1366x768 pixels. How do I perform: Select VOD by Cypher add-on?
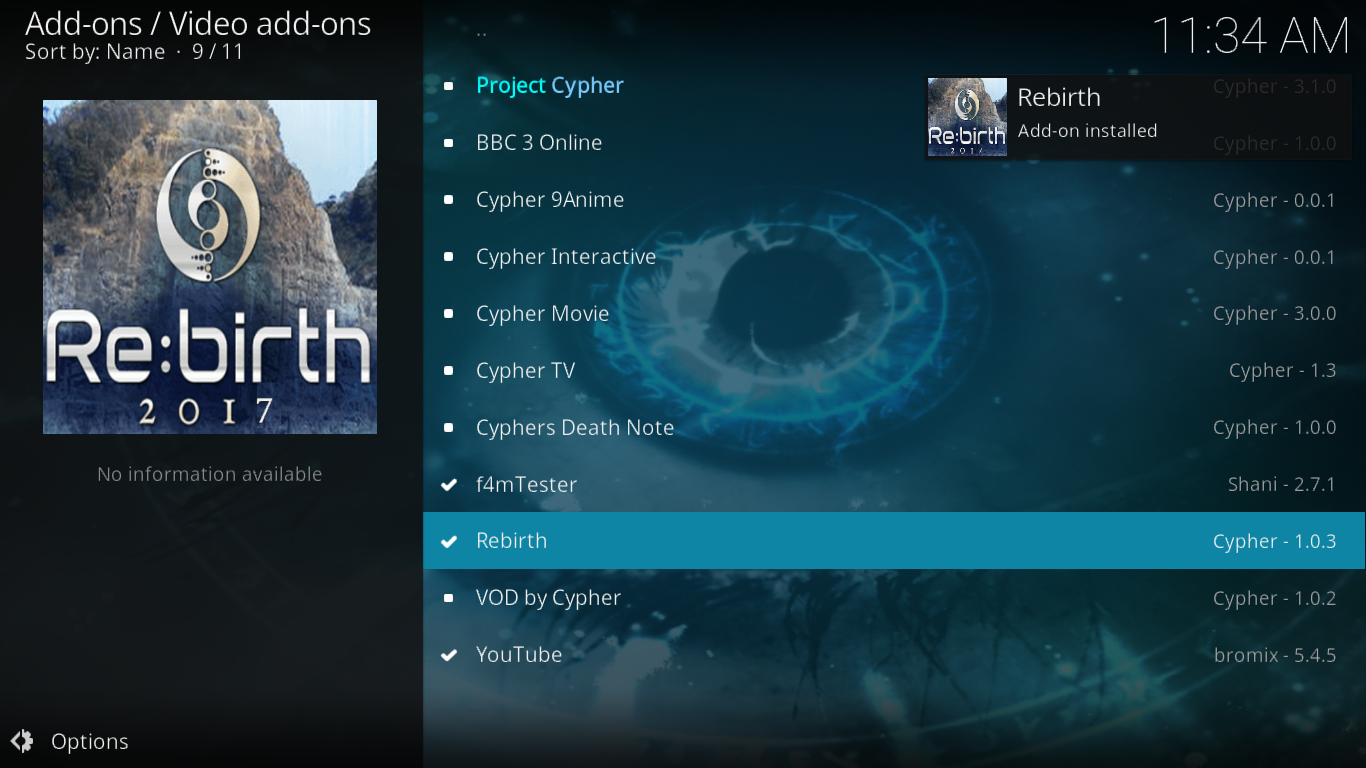click(x=894, y=598)
